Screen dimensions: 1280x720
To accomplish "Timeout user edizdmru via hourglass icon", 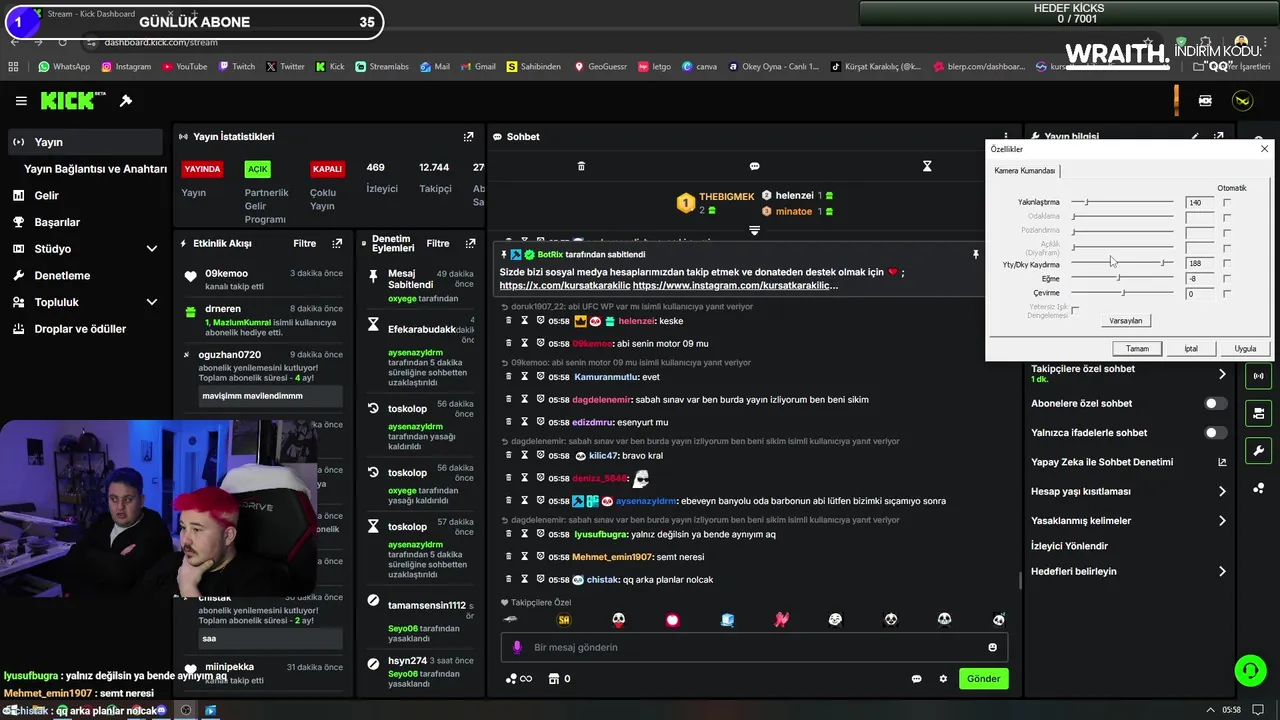I will click(x=524, y=422).
